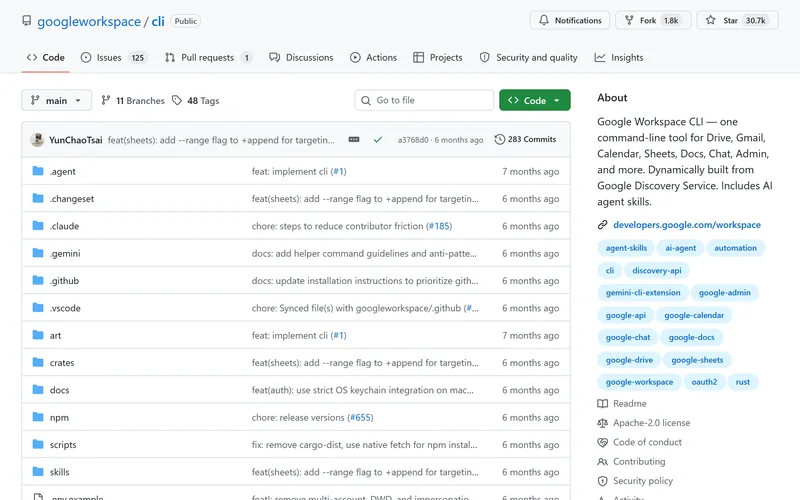This screenshot has height=500, width=800.
Task: Click the discovery-api topic tag
Action: [657, 270]
